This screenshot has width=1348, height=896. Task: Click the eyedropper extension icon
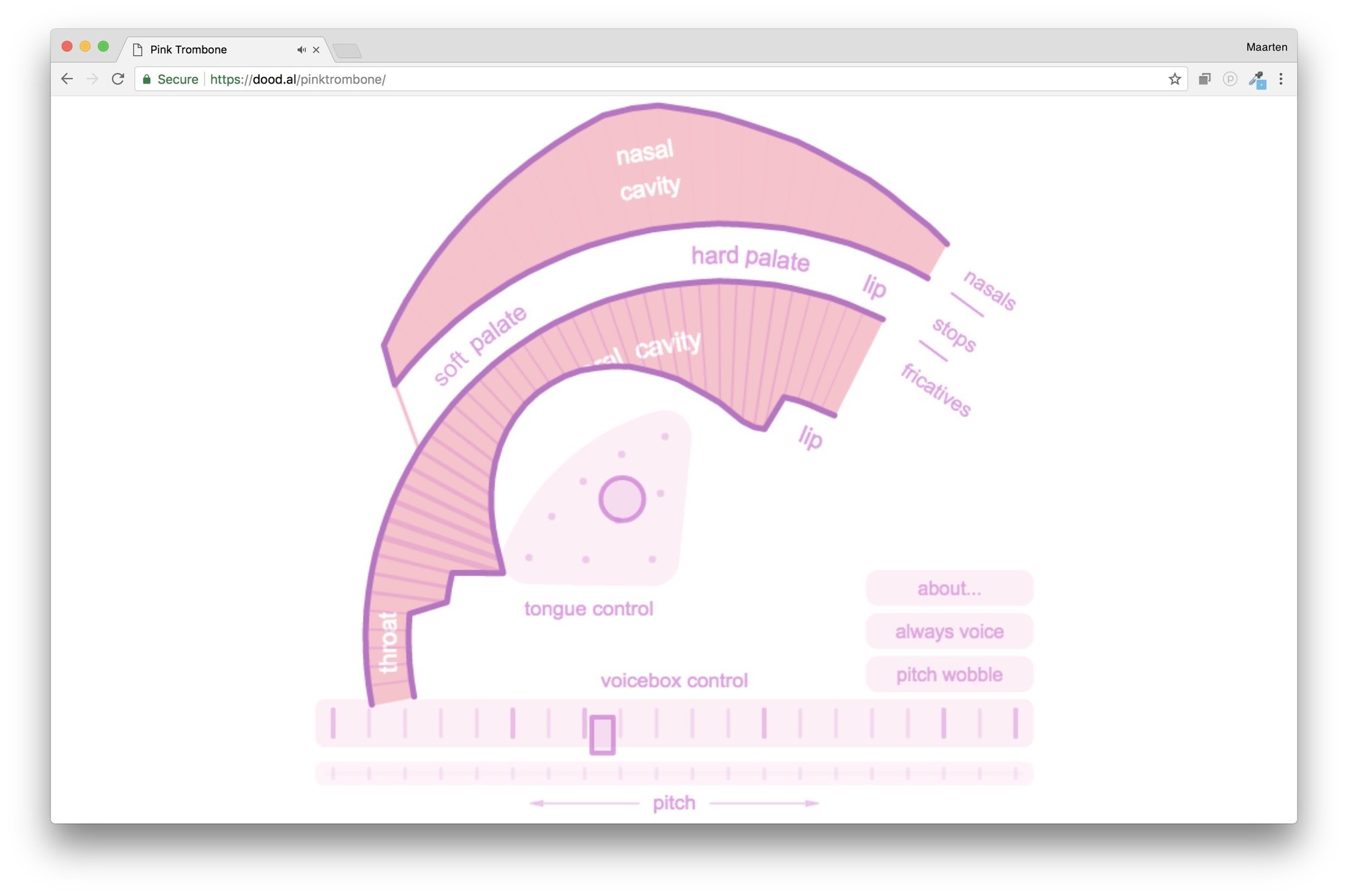1256,80
